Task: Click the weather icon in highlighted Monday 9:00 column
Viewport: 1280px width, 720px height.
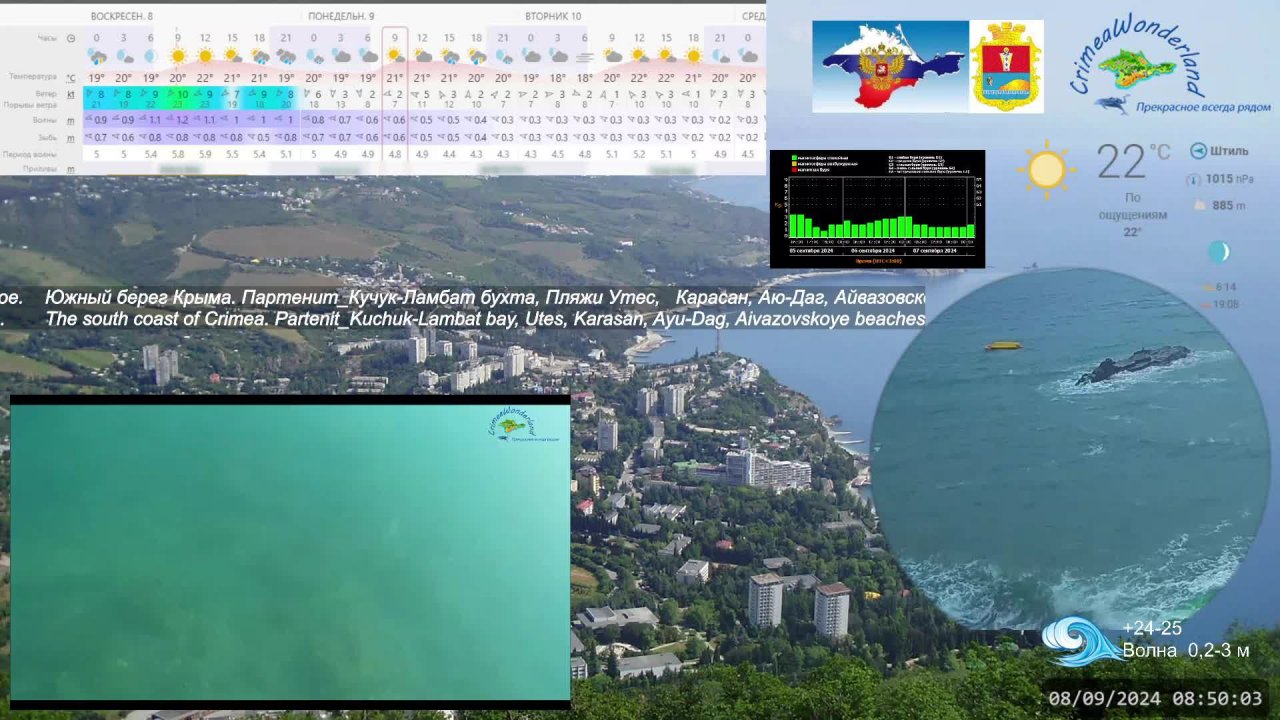Action: click(x=394, y=56)
